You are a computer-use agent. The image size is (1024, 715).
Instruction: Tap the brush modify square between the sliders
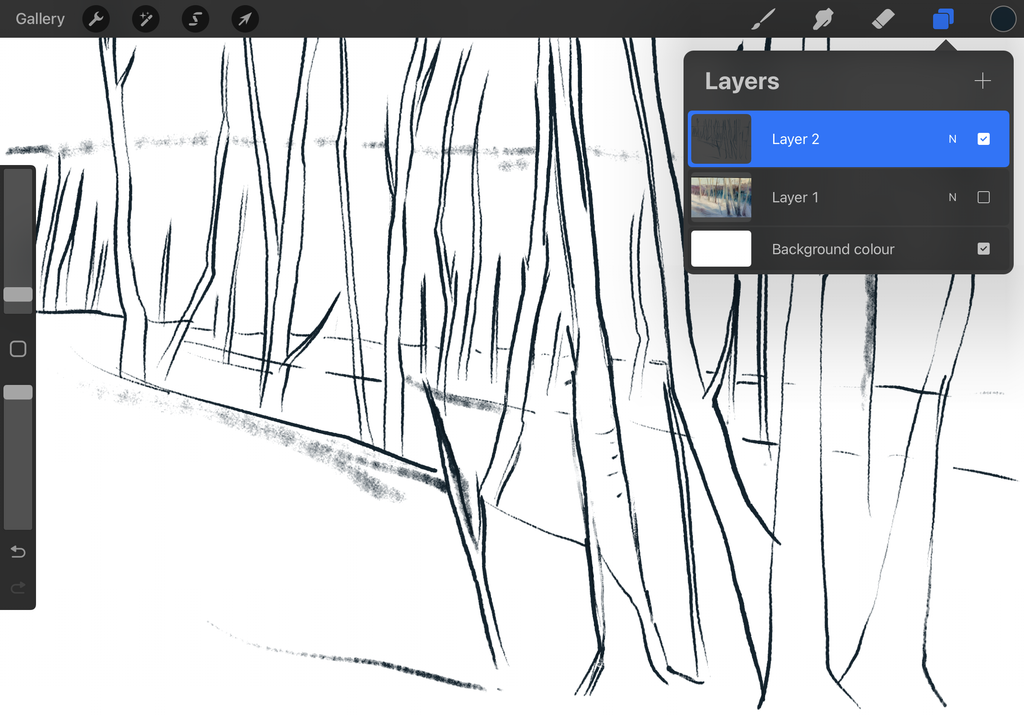(x=17, y=348)
